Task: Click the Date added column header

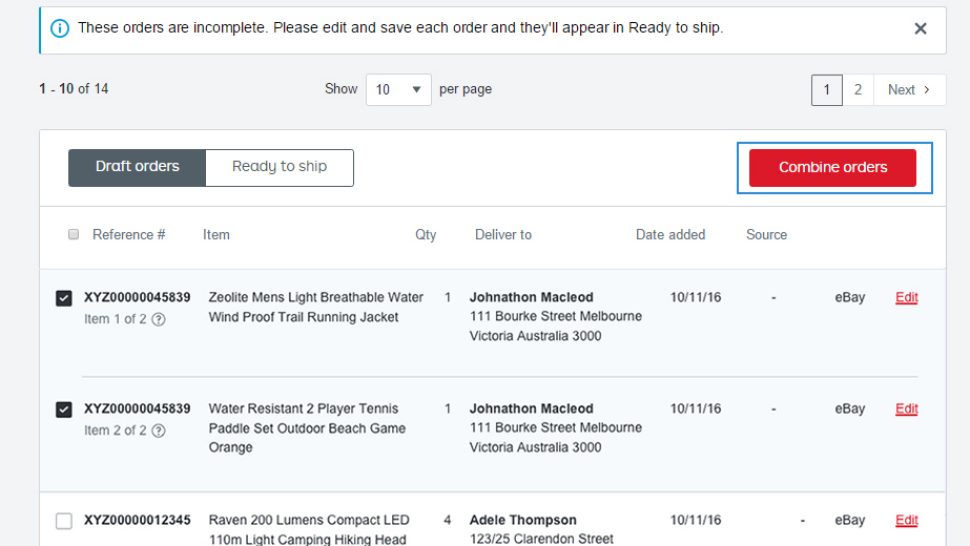Action: click(670, 234)
